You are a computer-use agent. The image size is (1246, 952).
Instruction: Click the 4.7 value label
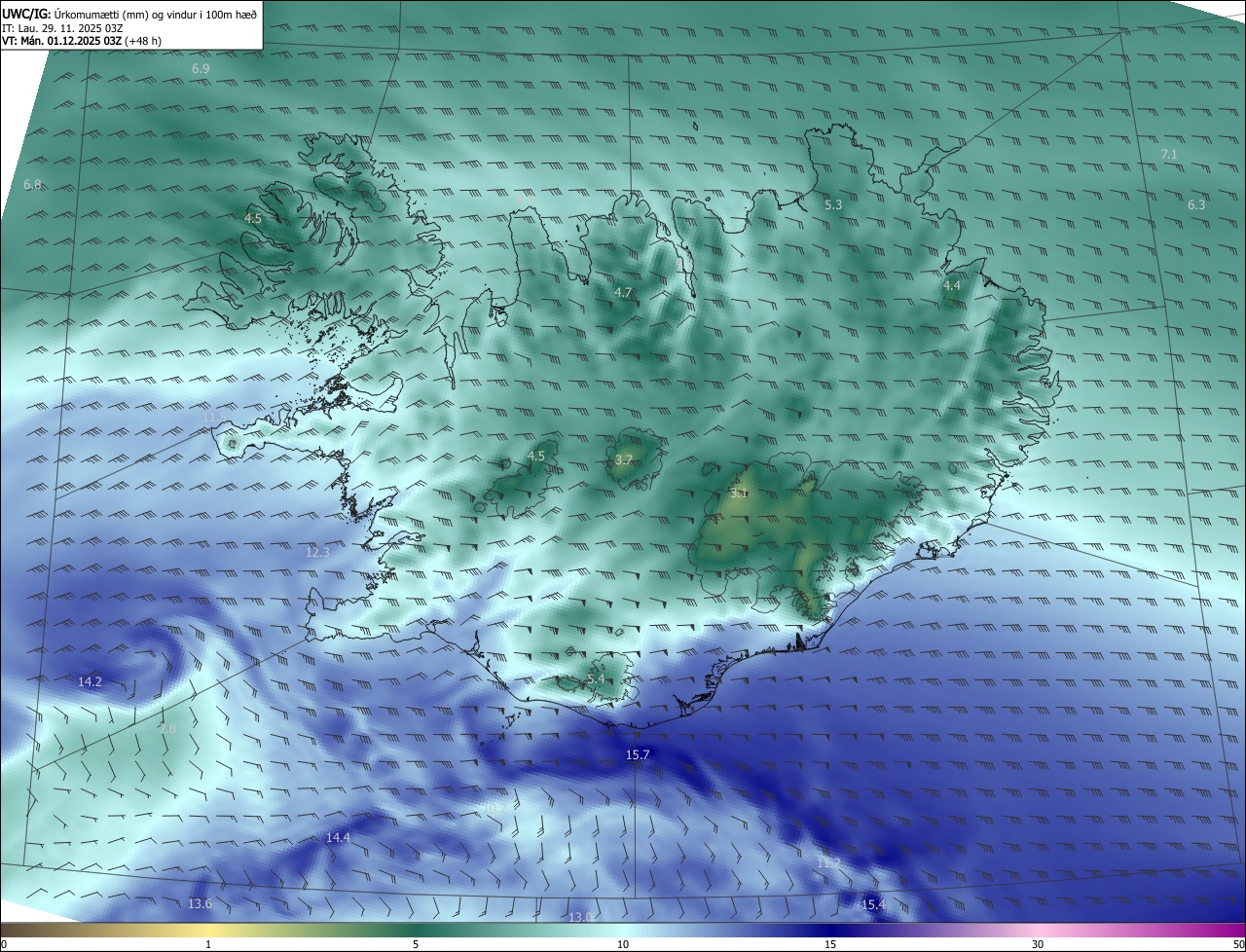pyautogui.click(x=623, y=292)
